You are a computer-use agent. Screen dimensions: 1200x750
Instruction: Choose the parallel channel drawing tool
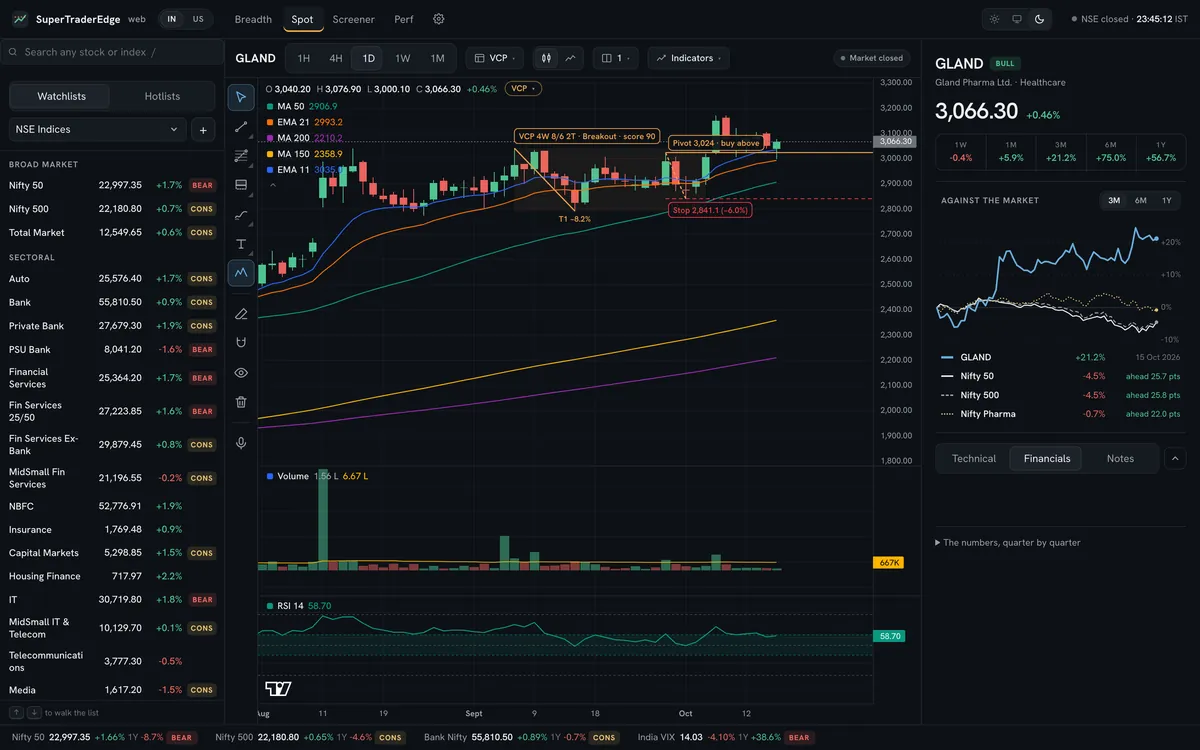click(241, 156)
